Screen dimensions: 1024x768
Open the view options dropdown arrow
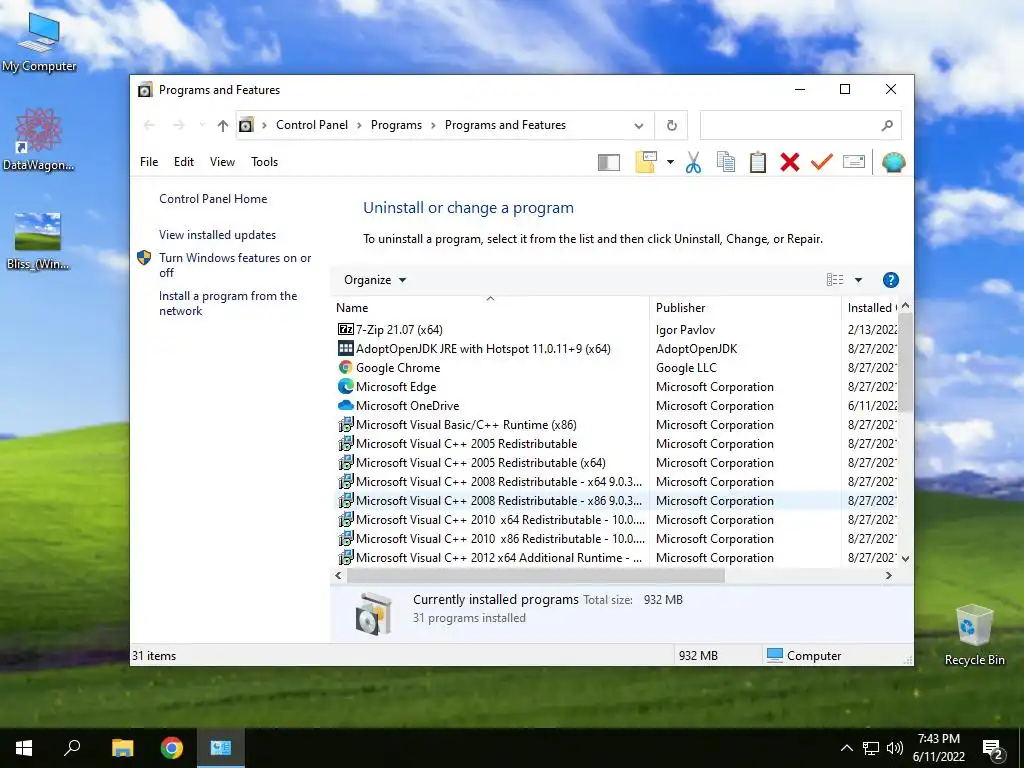pos(858,280)
